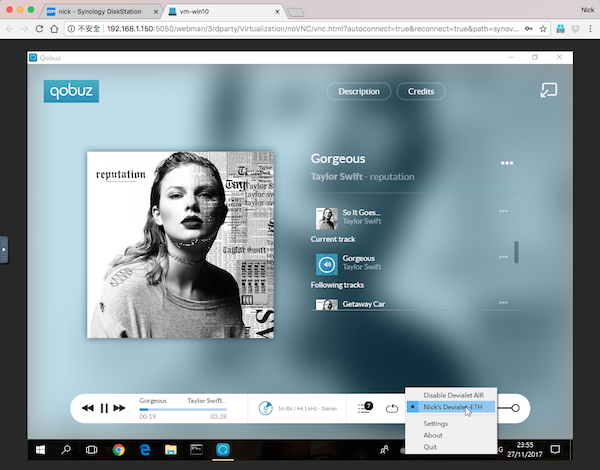Viewport: 600px width, 470px height.
Task: Seek in the track progress bar
Action: click(x=183, y=409)
